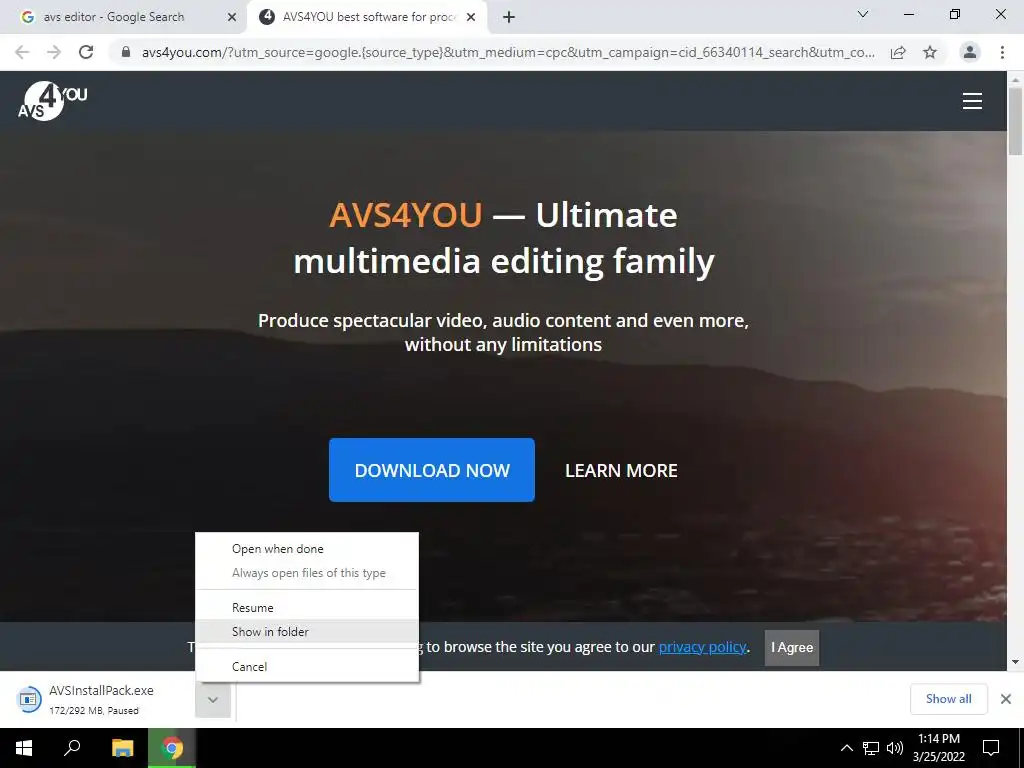This screenshot has height=768, width=1024.
Task: Open the hamburger menu on the site
Action: [x=972, y=101]
